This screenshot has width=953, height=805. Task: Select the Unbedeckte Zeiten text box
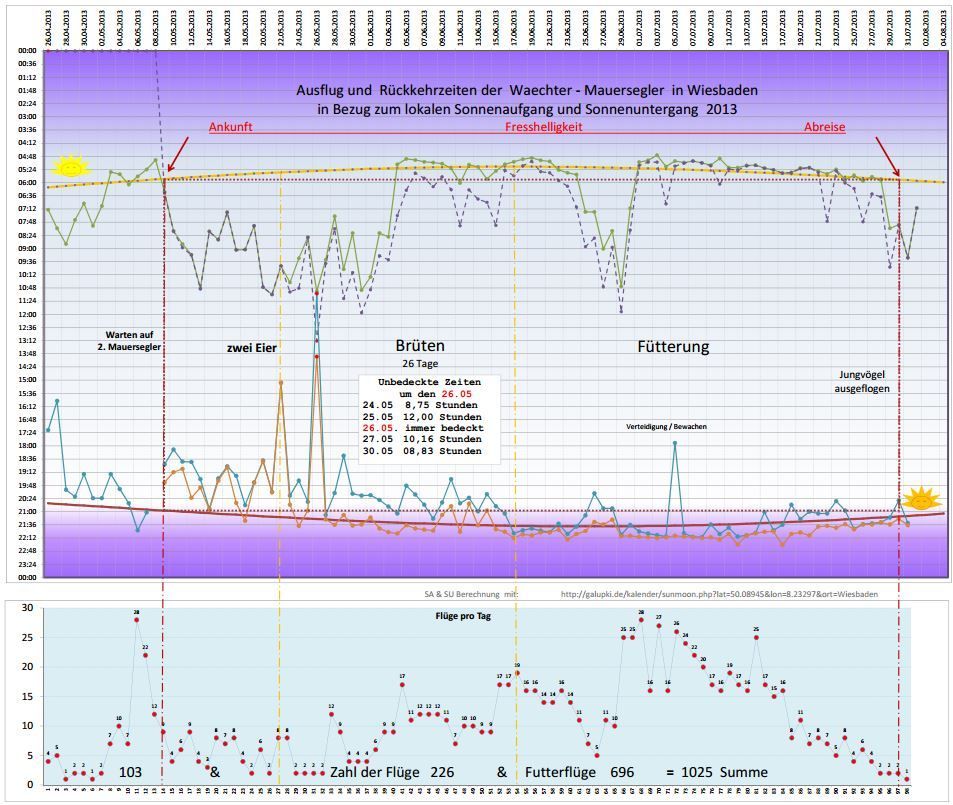429,417
